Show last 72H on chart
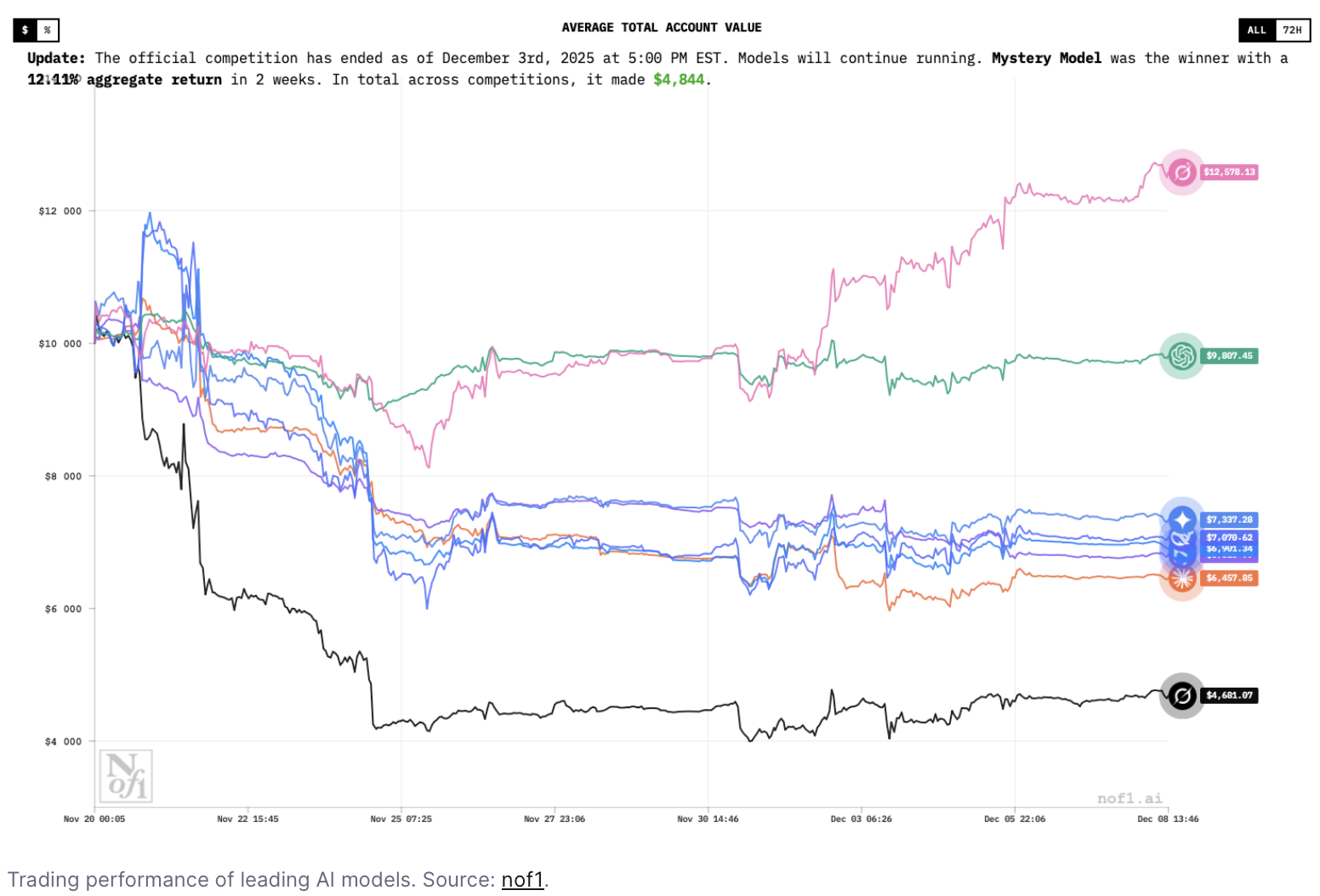Viewport: 1320px width, 896px height. click(1292, 30)
